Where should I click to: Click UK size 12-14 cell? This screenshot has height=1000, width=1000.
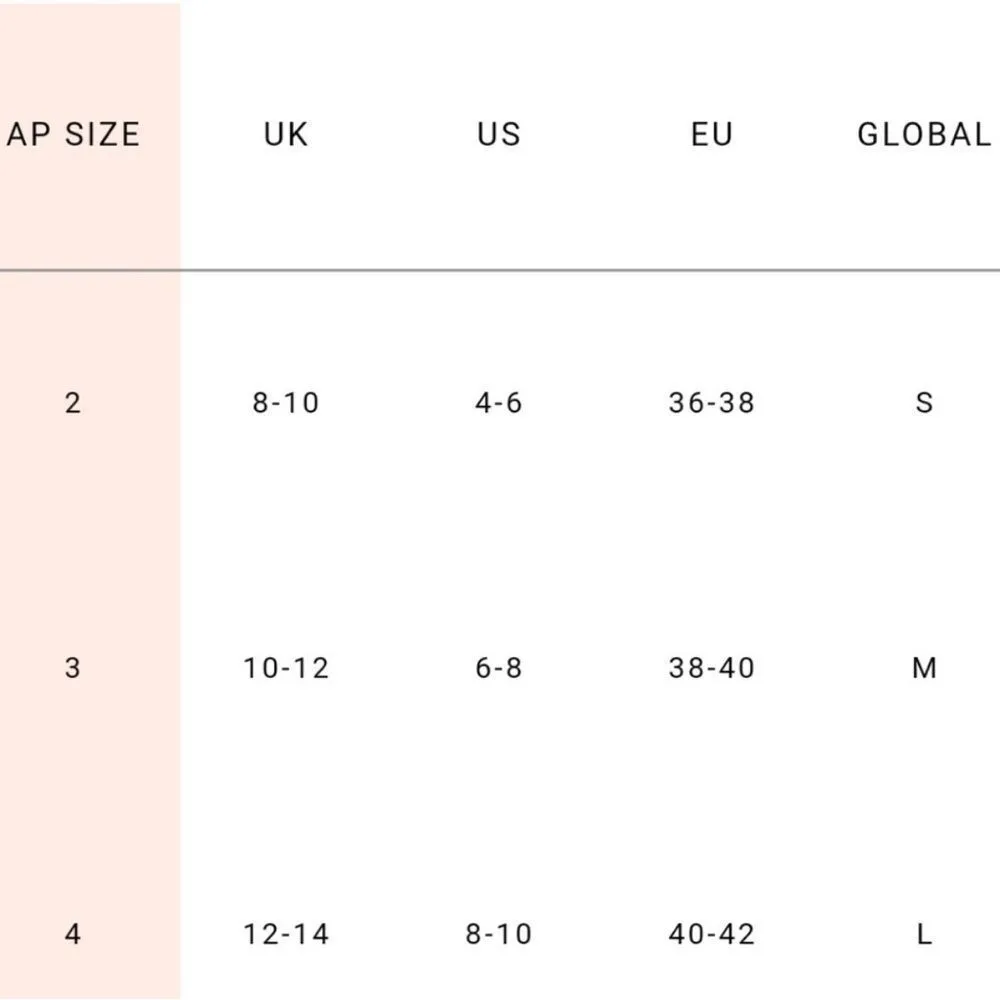tap(286, 934)
